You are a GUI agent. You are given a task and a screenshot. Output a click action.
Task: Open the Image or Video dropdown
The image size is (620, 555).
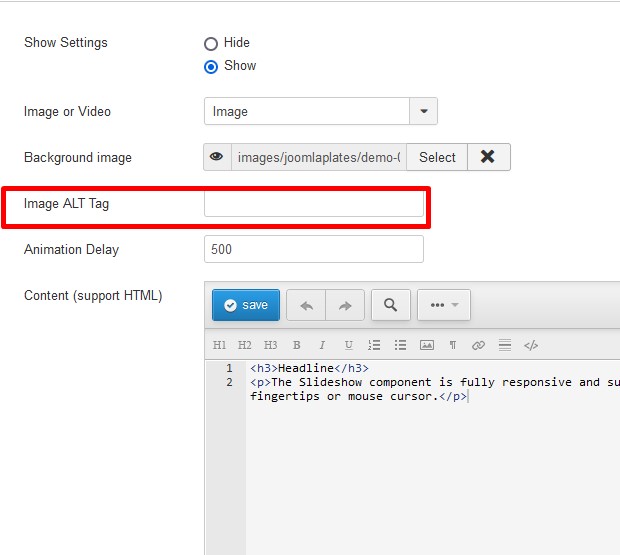click(321, 111)
